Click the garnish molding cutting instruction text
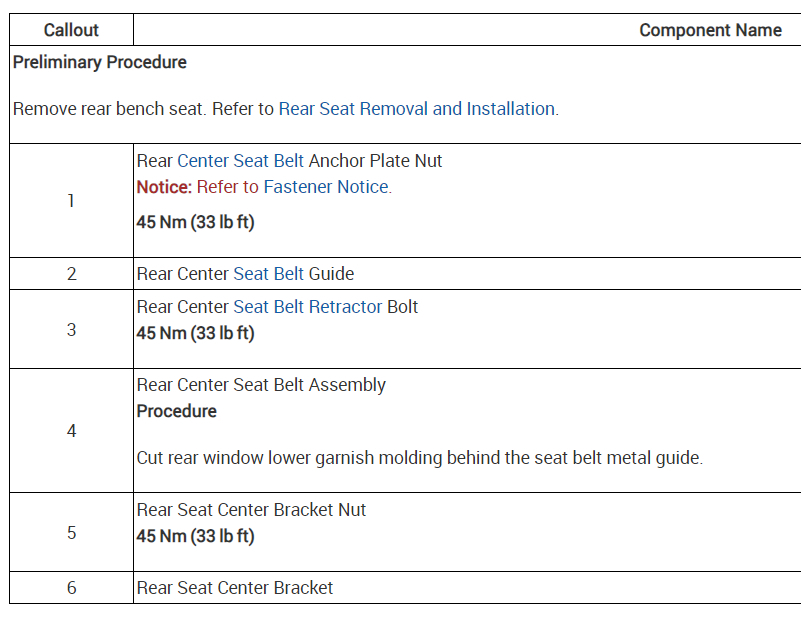 pos(420,458)
